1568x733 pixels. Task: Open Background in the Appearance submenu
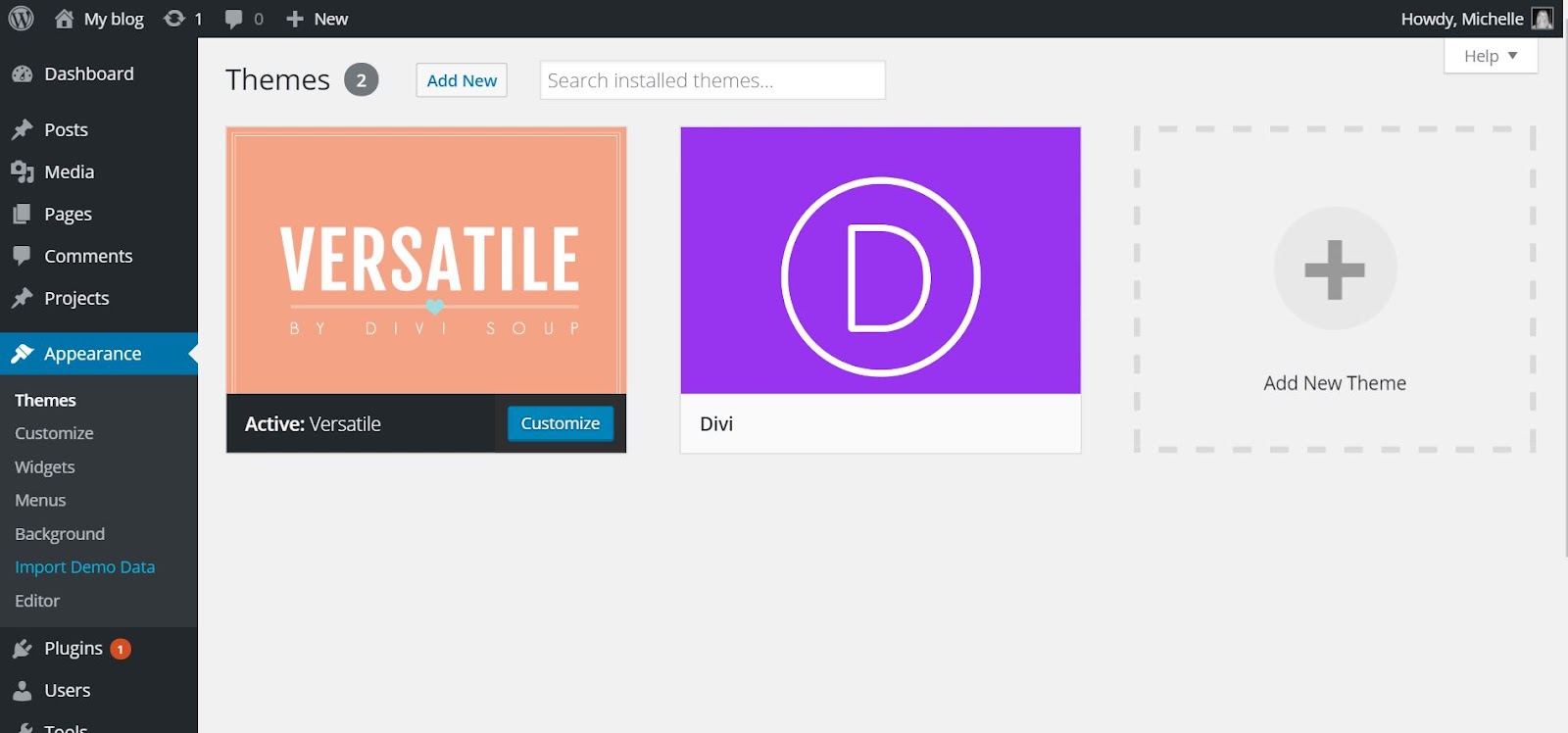[x=60, y=534]
